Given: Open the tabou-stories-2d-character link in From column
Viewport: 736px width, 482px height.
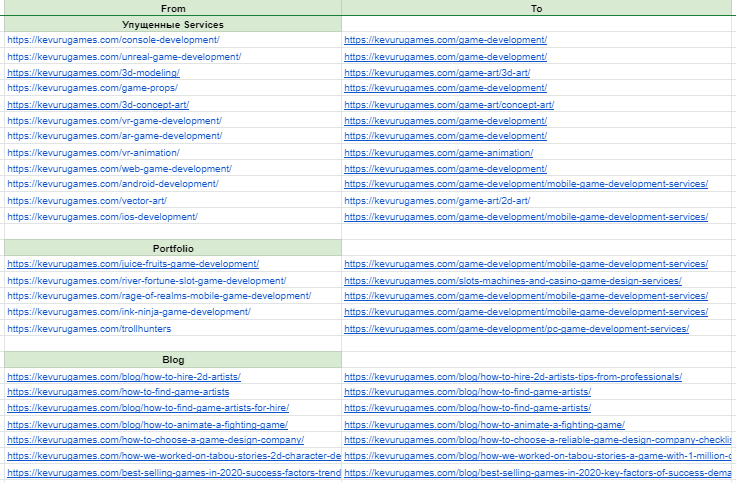Looking at the screenshot, I should click(174, 456).
